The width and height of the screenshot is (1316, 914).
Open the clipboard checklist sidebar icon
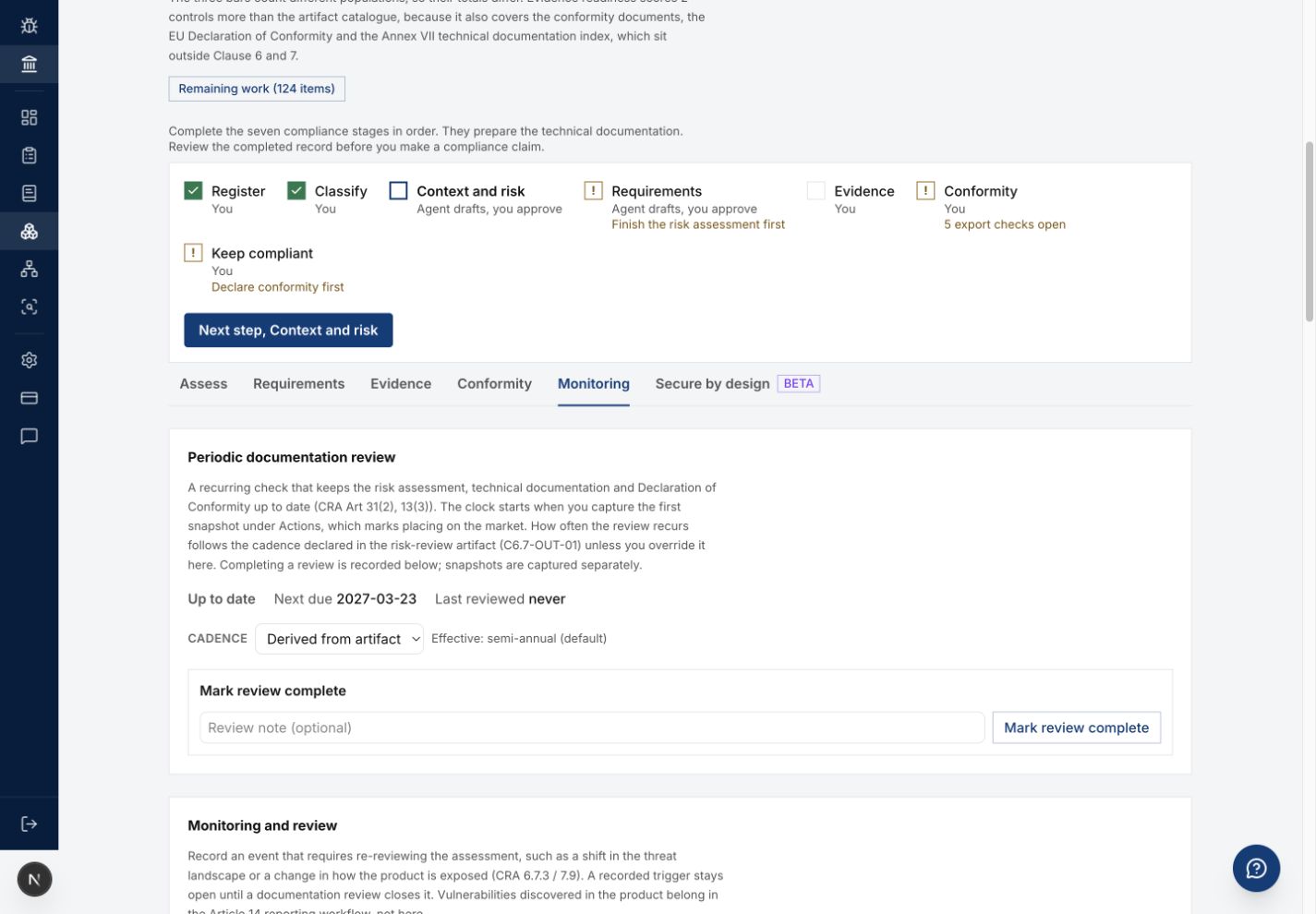(x=29, y=155)
